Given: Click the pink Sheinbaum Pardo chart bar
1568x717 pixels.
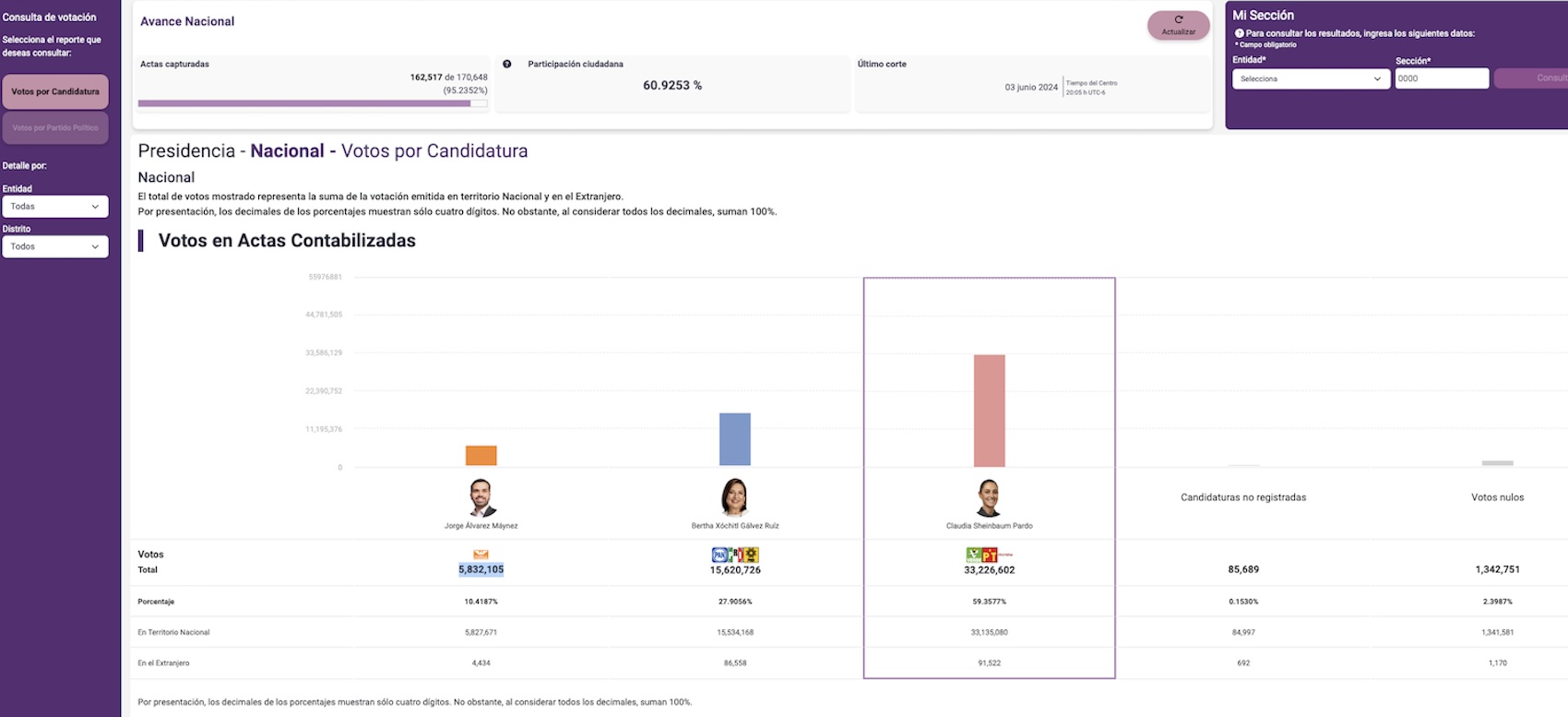Looking at the screenshot, I should click(989, 411).
